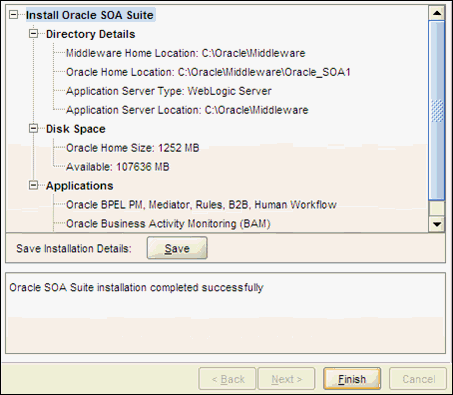453x395 pixels.
Task: Click the installation completed successfully message
Action: 136,288
